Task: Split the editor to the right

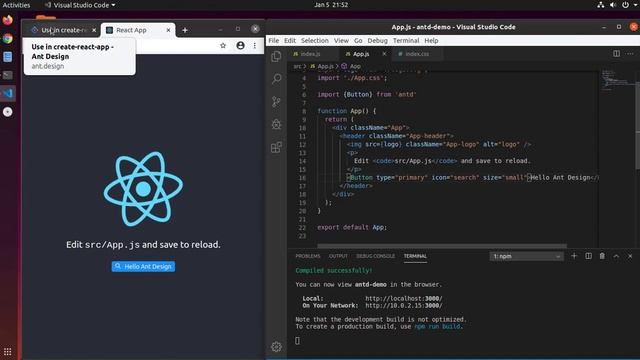Action: [x=616, y=53]
